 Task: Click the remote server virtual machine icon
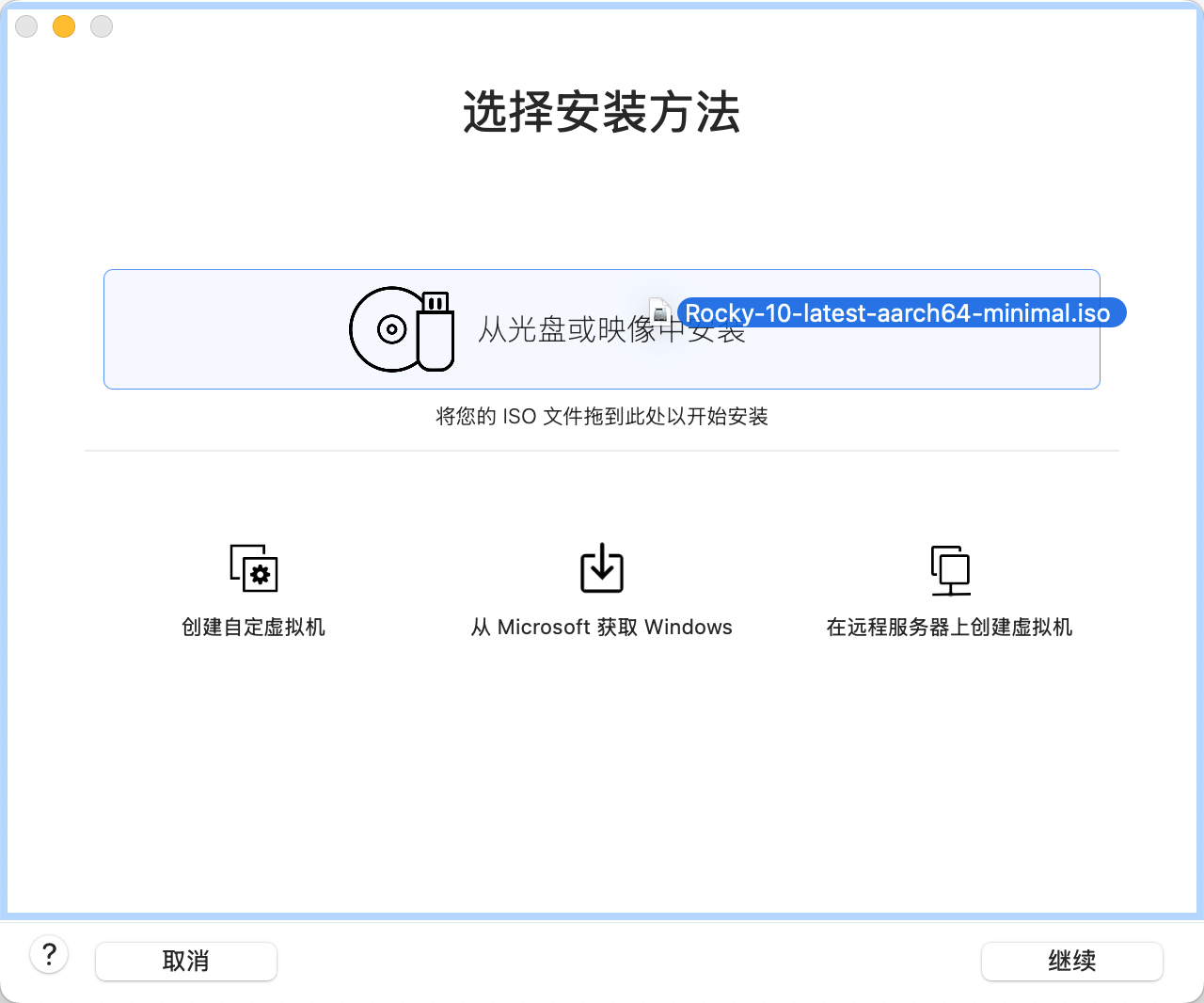tap(950, 569)
